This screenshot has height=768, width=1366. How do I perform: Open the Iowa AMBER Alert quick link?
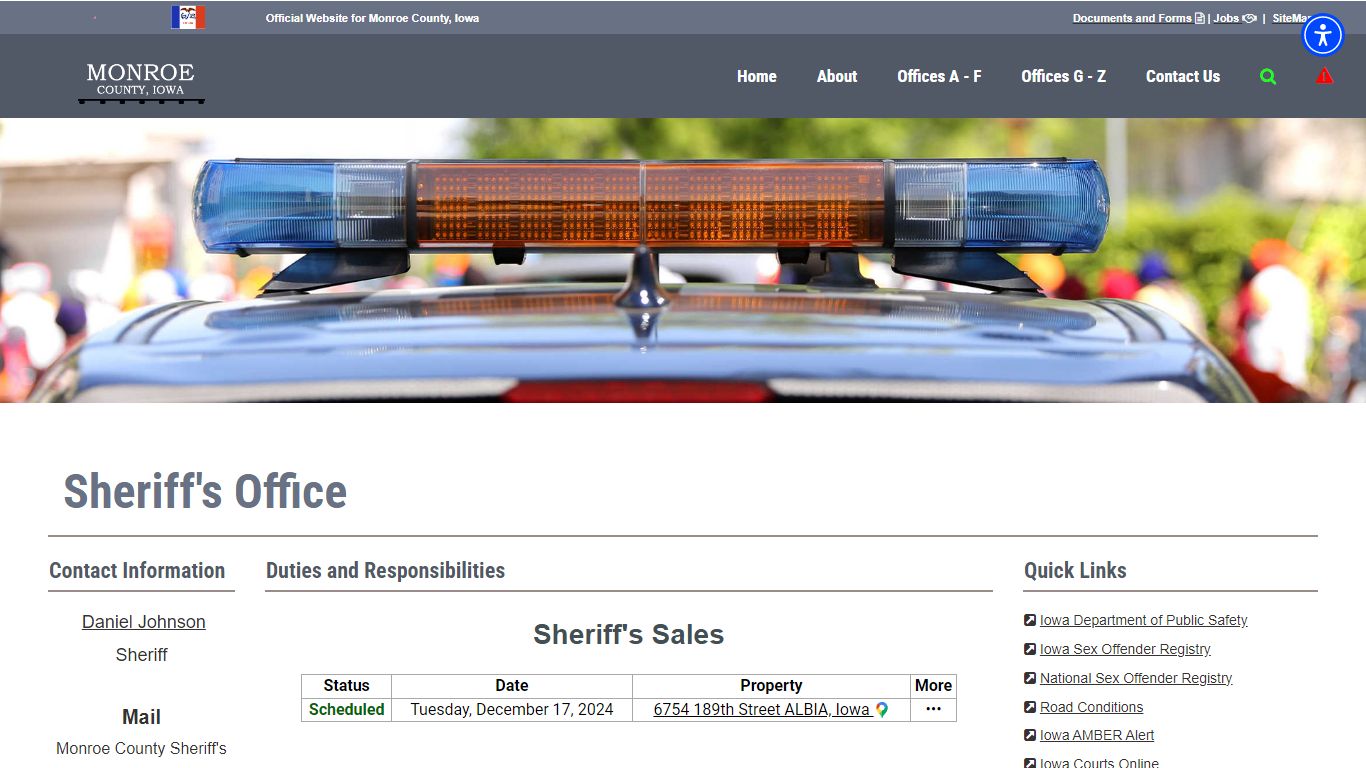1096,735
